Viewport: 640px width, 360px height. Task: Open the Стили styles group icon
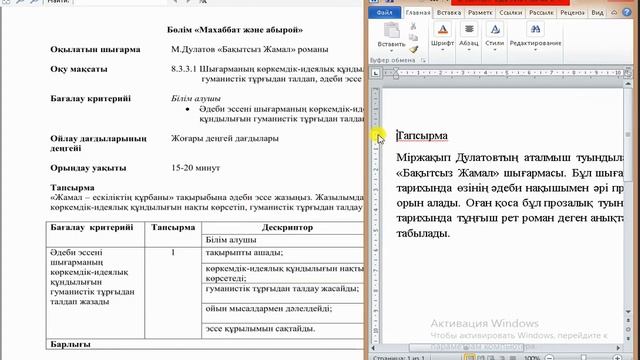coord(495,29)
